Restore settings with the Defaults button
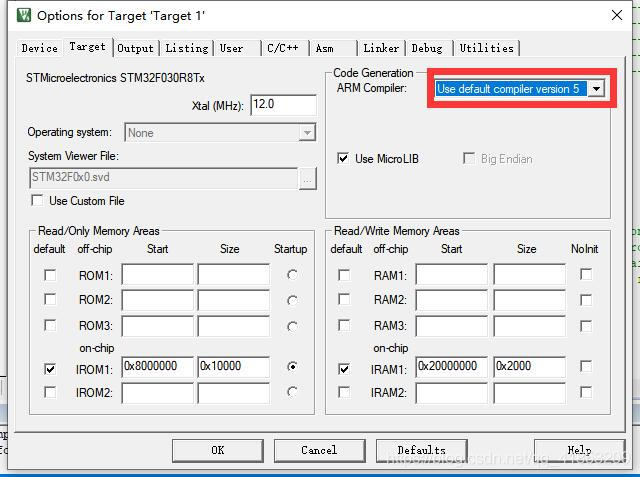 point(421,450)
